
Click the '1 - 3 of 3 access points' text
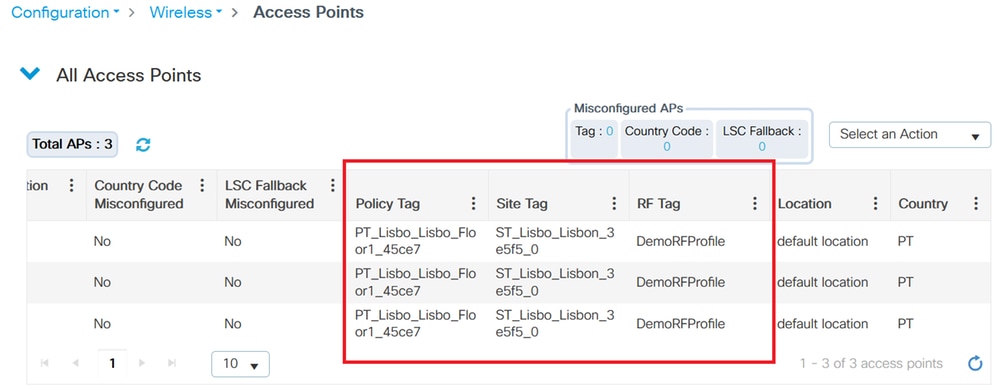pos(871,364)
